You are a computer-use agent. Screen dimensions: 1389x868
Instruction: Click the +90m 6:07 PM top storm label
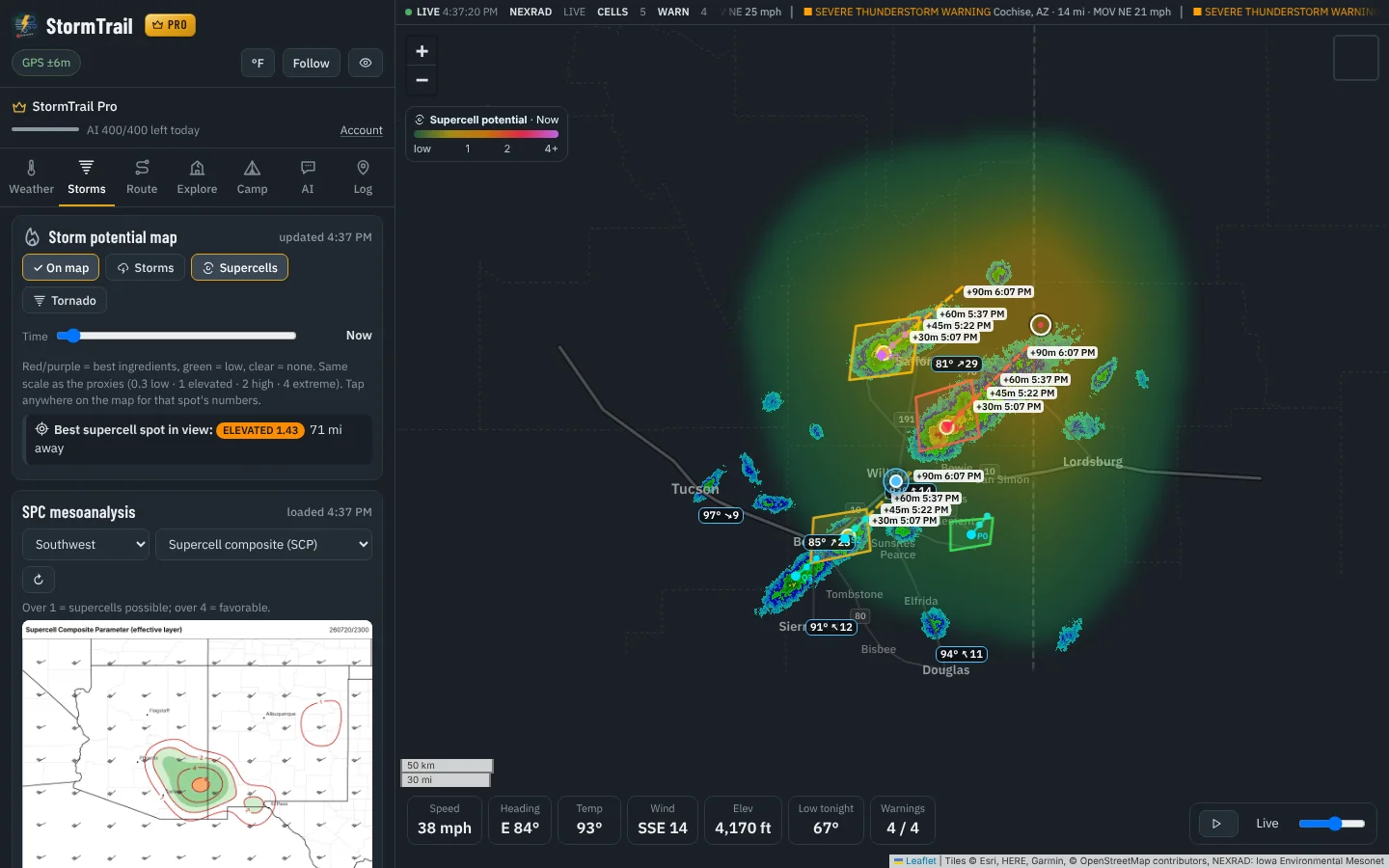coord(999,292)
